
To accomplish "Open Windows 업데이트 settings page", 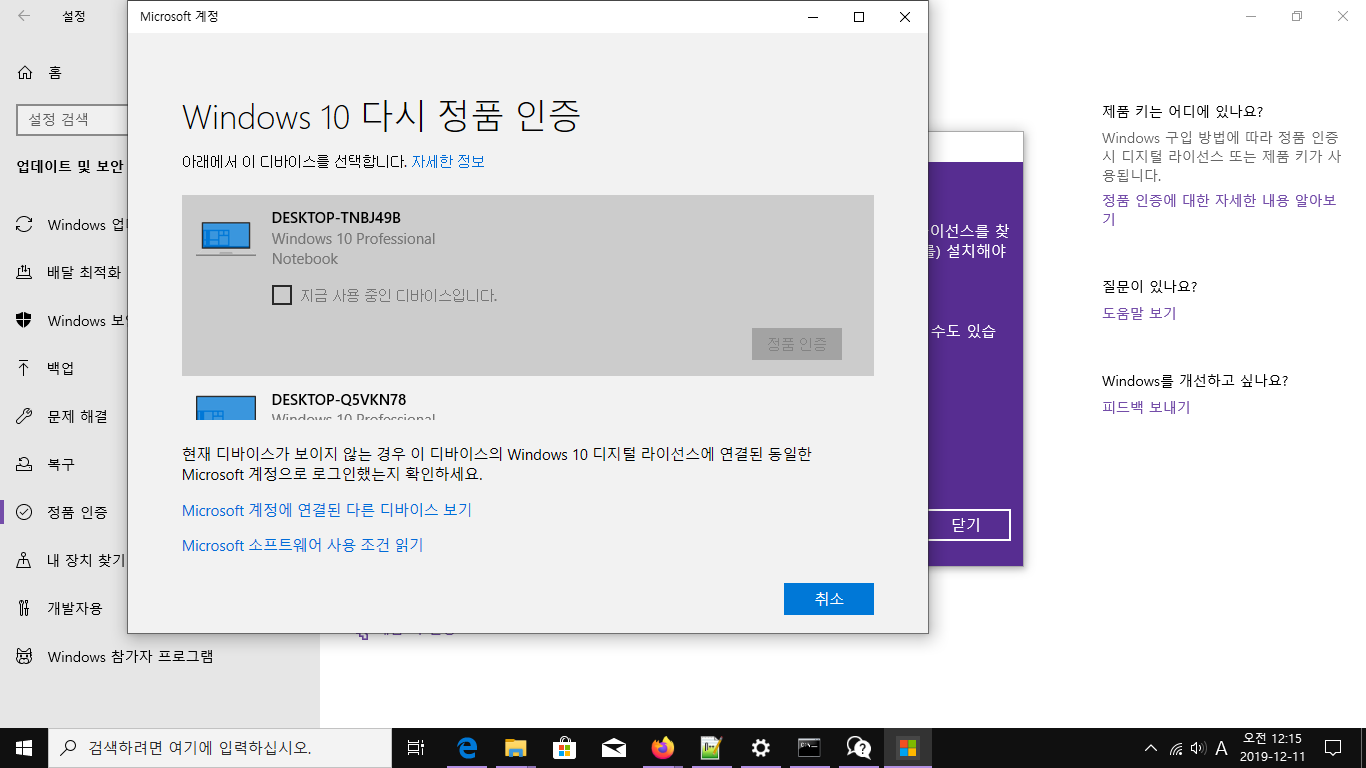I will click(64, 225).
